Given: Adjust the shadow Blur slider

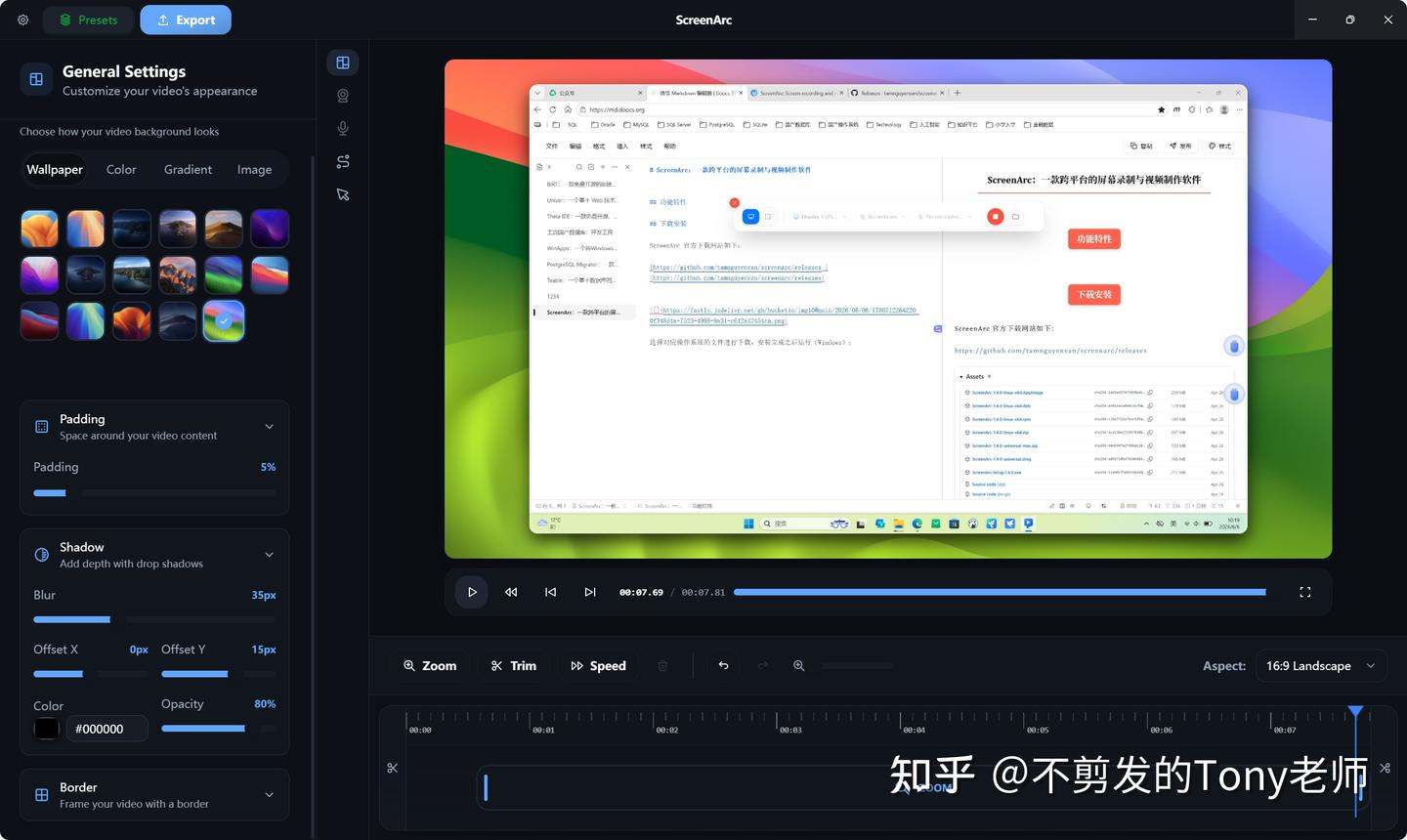Looking at the screenshot, I should click(x=154, y=619).
